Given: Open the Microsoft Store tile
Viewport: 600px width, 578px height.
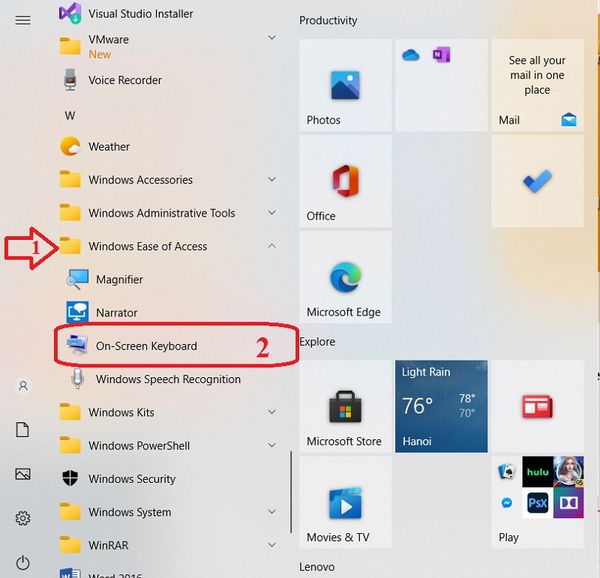Looking at the screenshot, I should (x=345, y=406).
